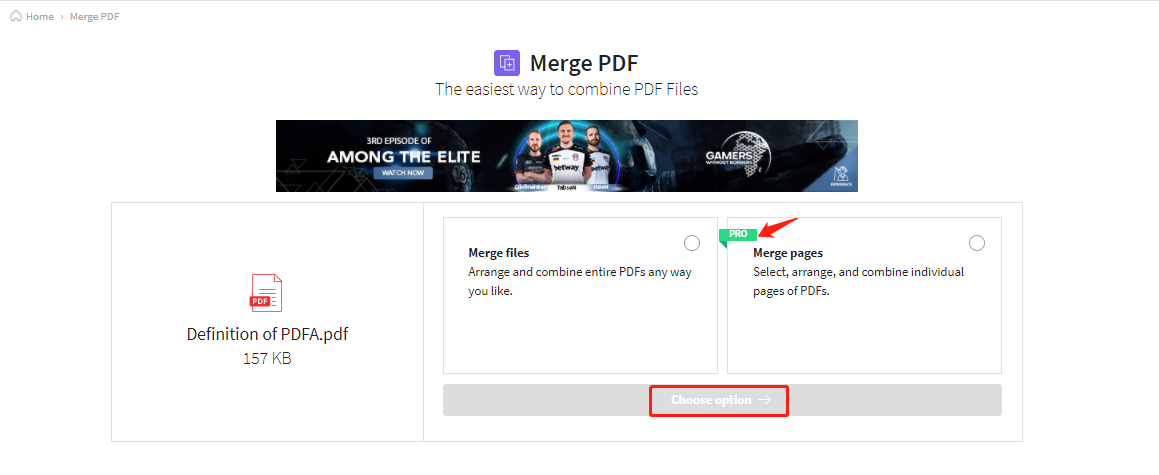Click the Home house icon in breadcrumb
Image resolution: width=1159 pixels, height=475 pixels.
tap(16, 16)
